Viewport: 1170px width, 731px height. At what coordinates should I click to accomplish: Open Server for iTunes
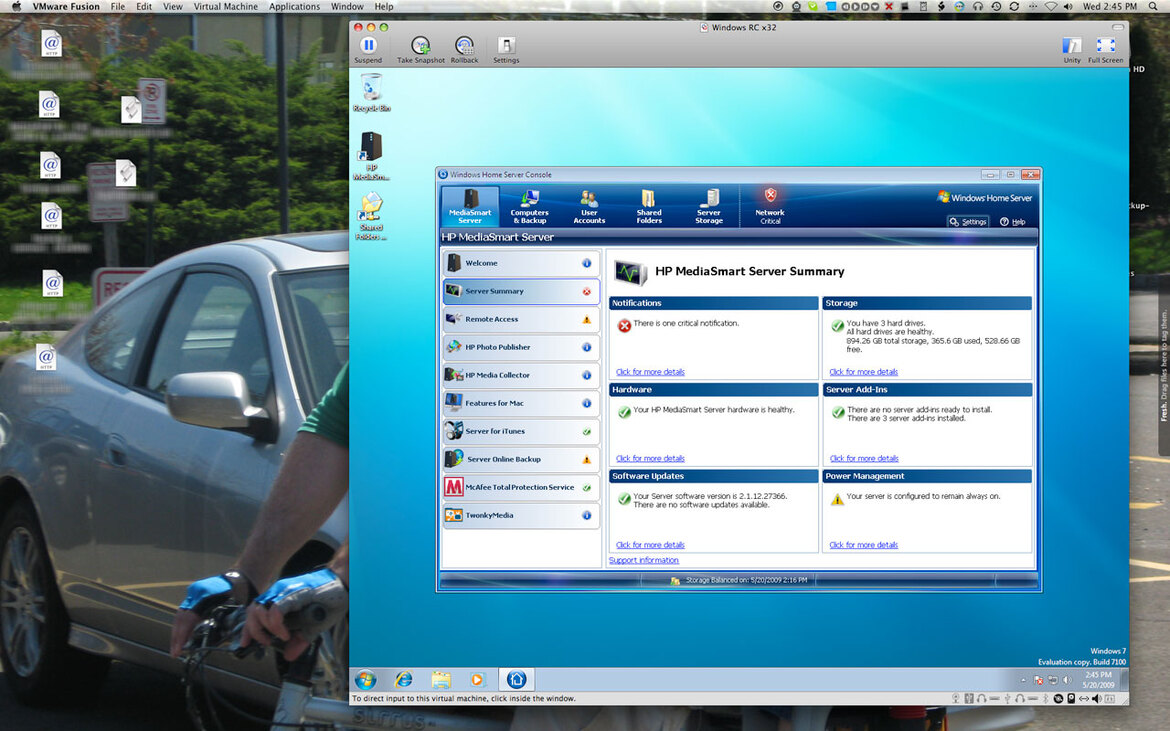[x=521, y=431]
